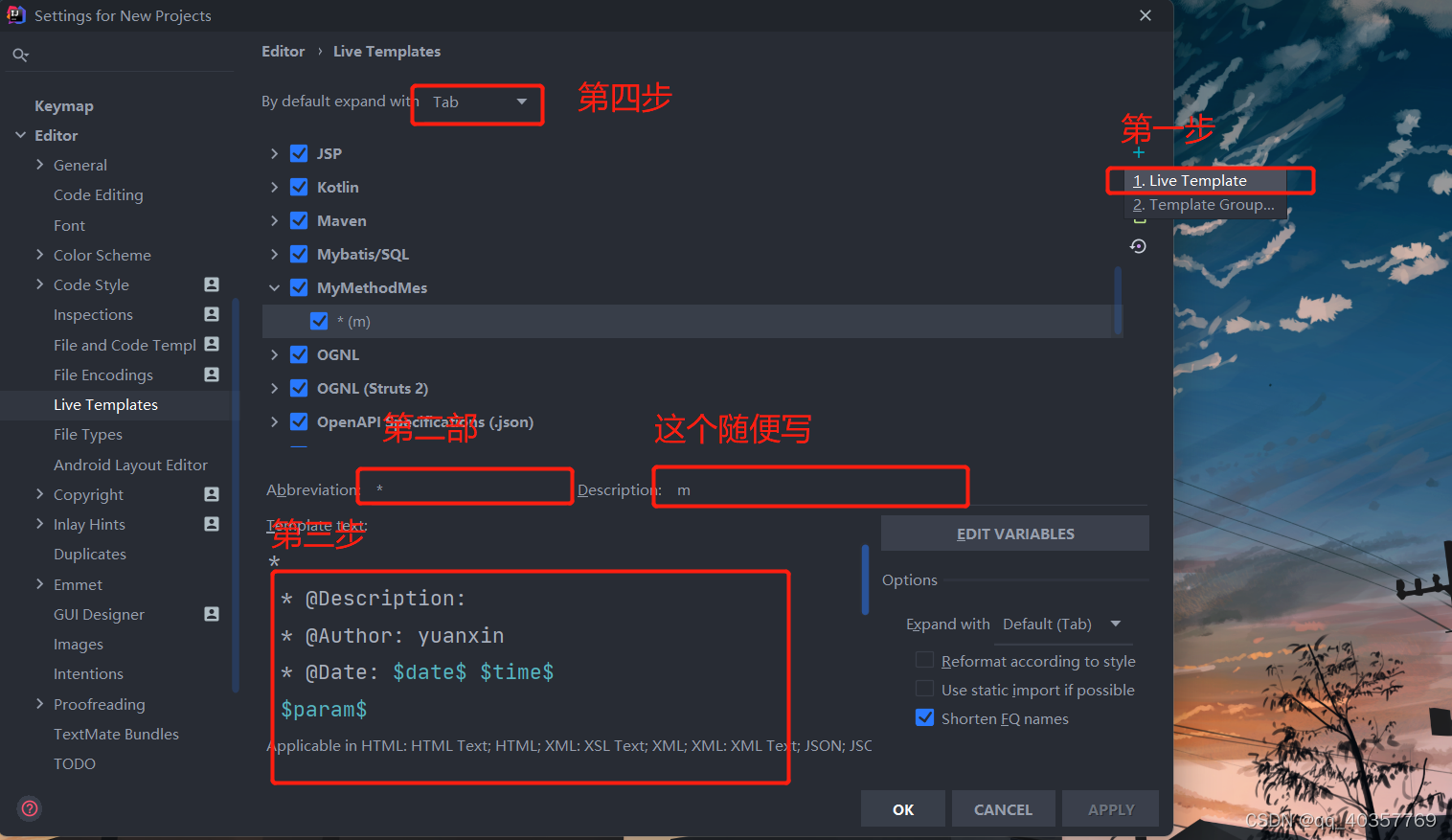Collapse the Editor settings section

(20, 135)
